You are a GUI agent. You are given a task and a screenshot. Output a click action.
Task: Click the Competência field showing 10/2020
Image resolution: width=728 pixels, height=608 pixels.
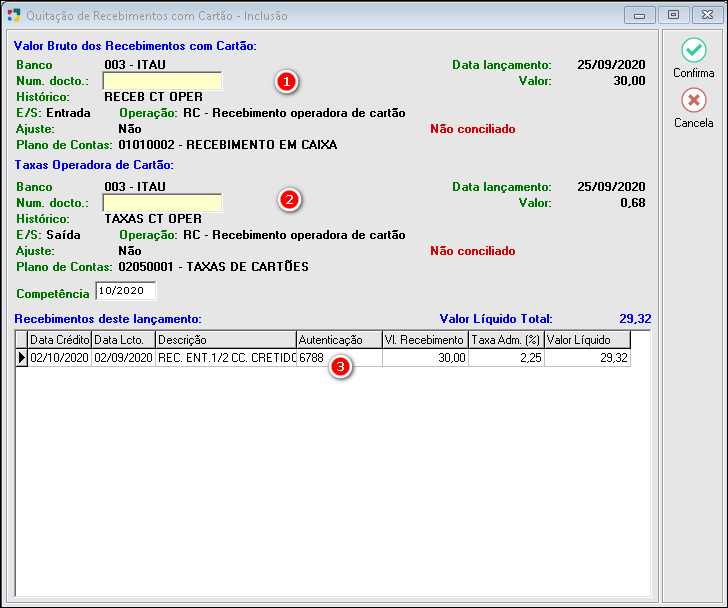125,291
